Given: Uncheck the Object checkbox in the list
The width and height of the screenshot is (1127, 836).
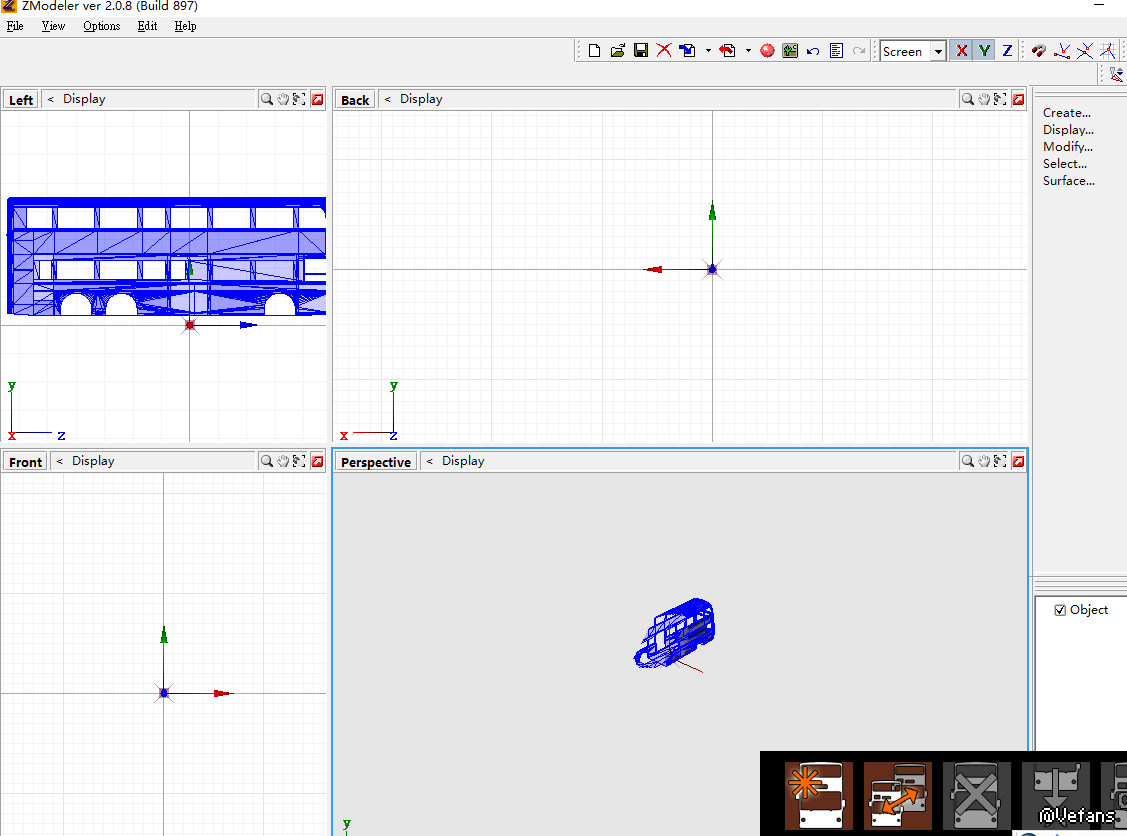Looking at the screenshot, I should (x=1060, y=610).
